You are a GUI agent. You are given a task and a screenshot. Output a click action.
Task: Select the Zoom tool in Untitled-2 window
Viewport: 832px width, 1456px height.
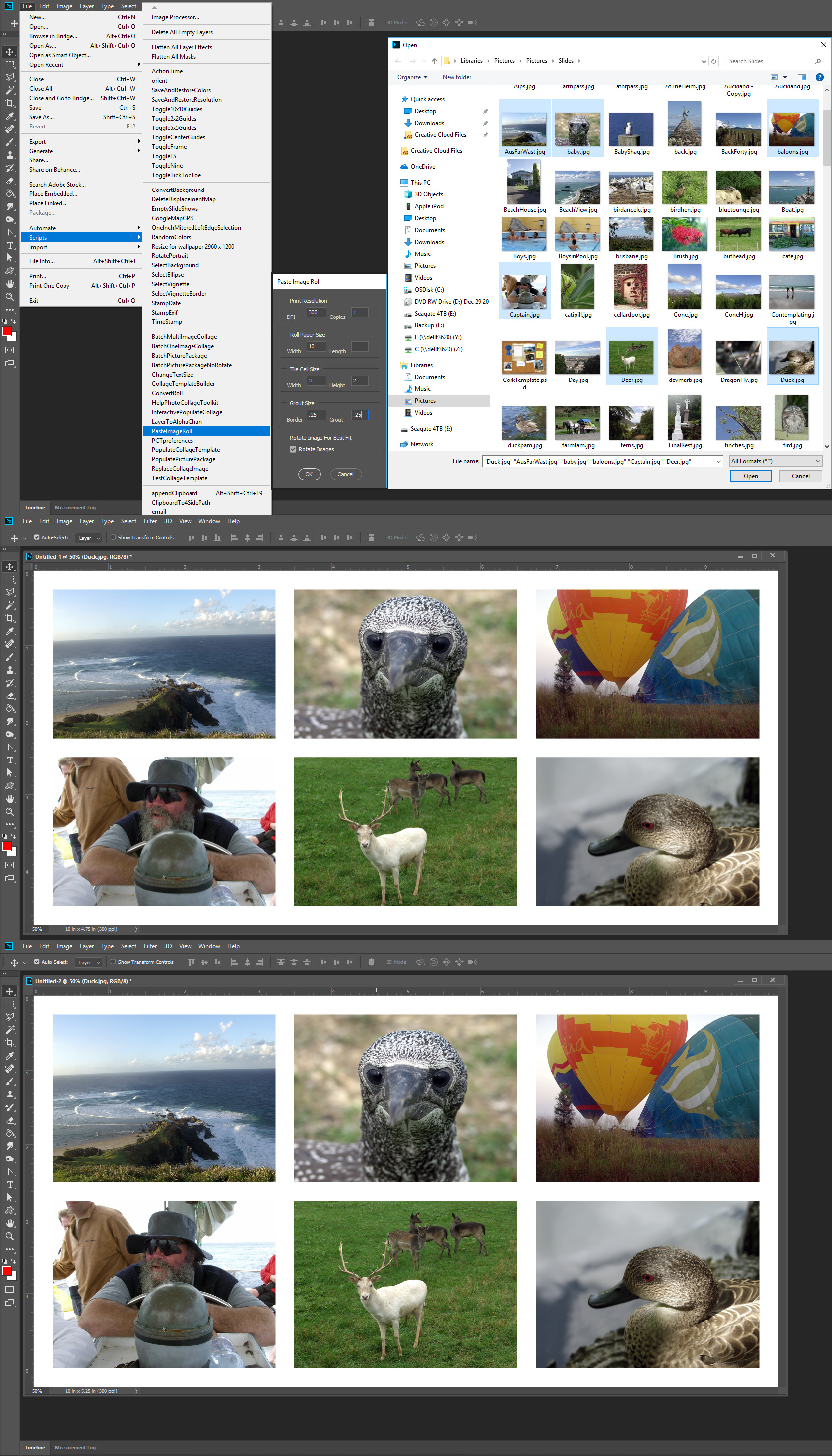(x=10, y=1237)
